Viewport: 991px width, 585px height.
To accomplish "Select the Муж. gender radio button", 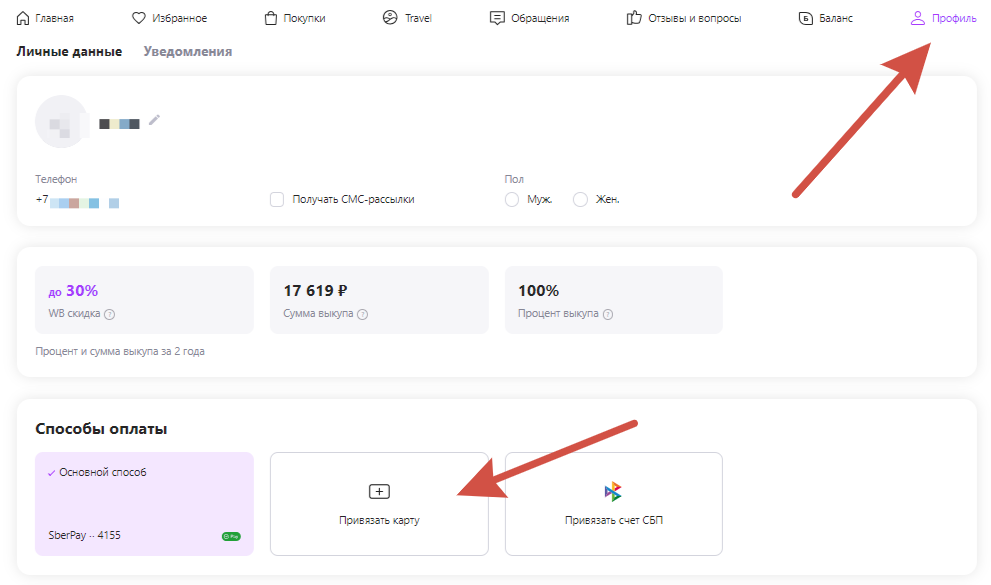I will pyautogui.click(x=512, y=199).
